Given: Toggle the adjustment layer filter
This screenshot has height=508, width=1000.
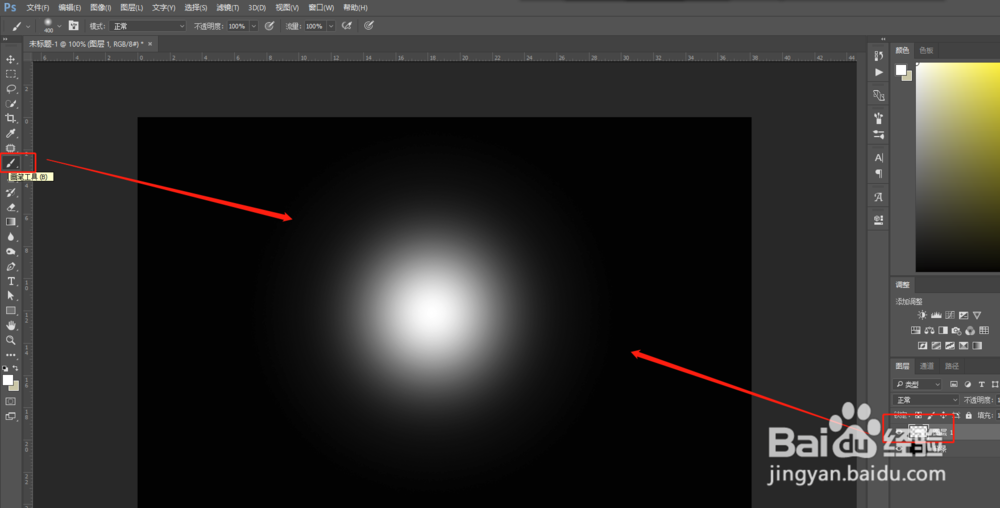Looking at the screenshot, I should pos(967,384).
